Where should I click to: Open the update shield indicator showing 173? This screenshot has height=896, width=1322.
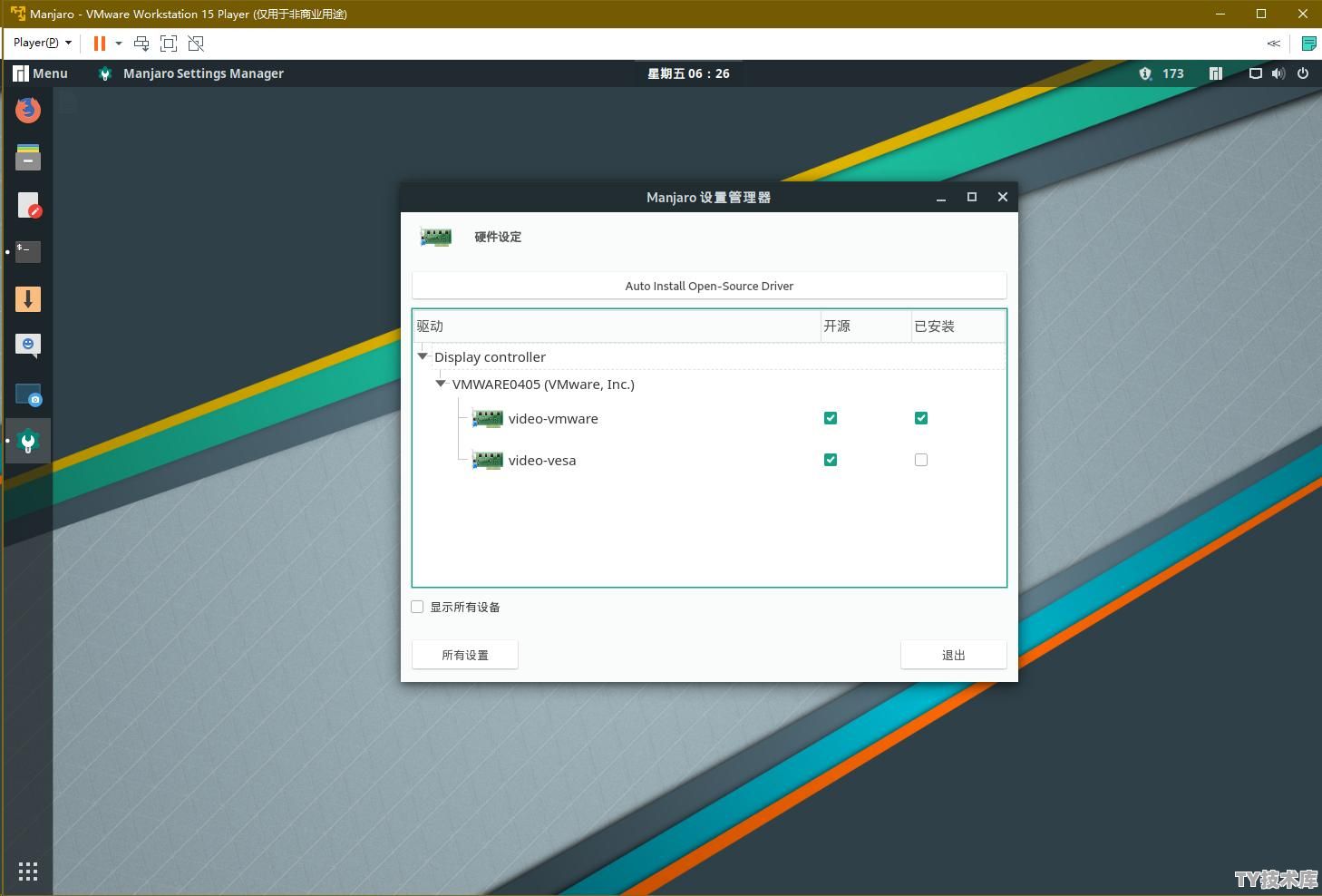click(1162, 73)
